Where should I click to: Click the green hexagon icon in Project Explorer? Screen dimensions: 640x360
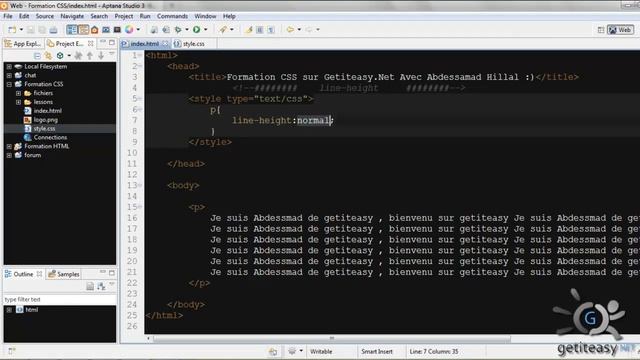point(60,56)
